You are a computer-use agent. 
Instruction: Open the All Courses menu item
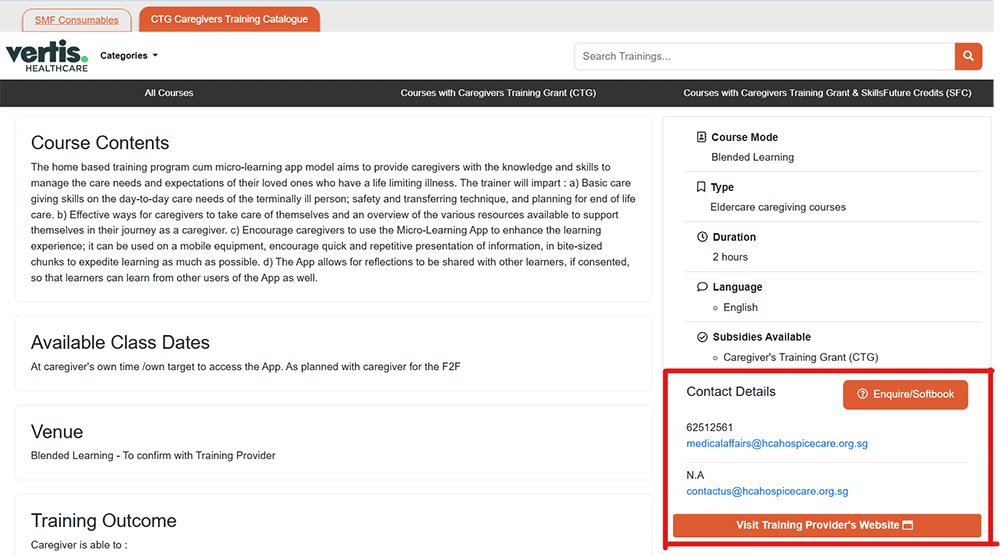point(169,93)
